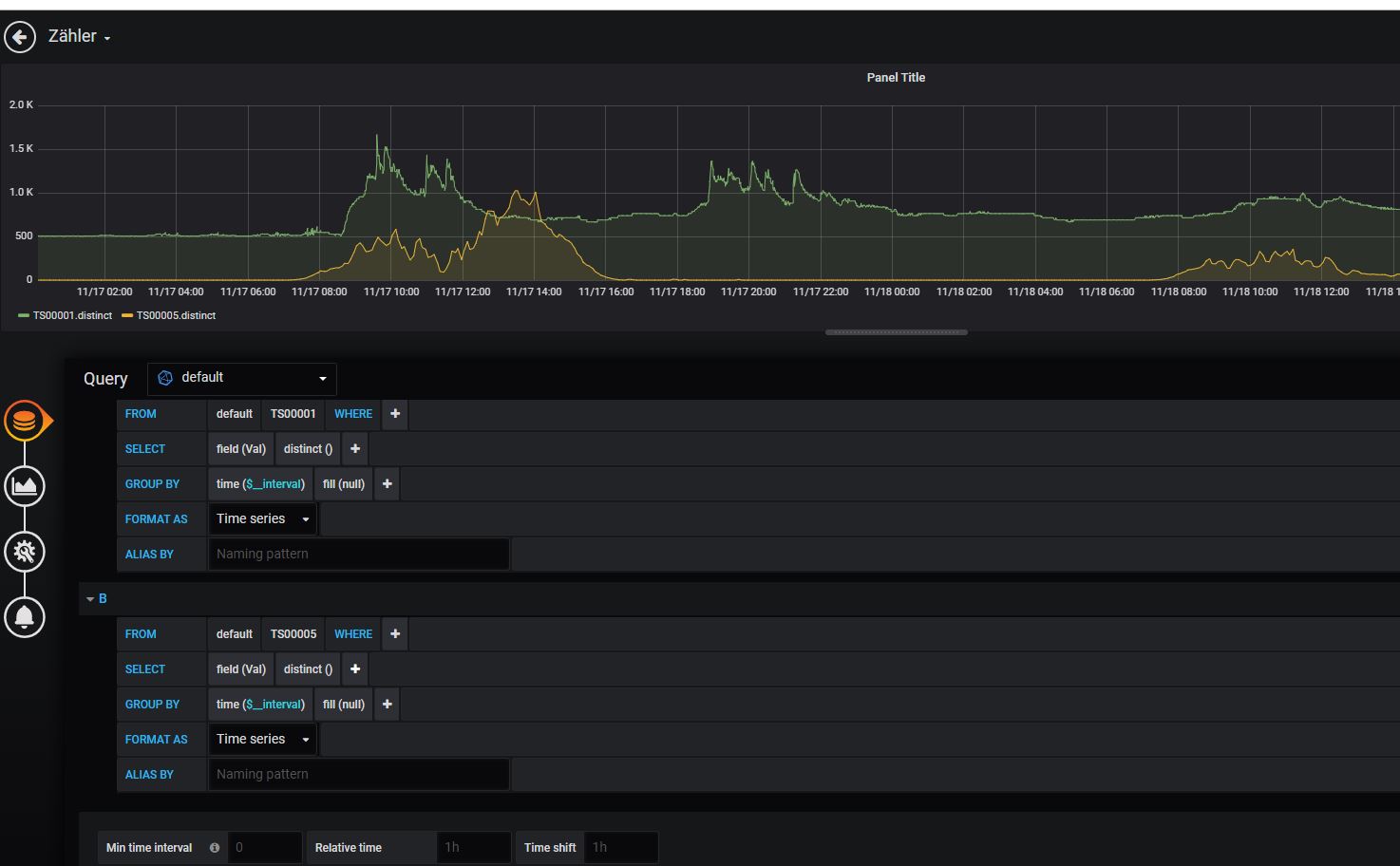Click Min time interval info icon
This screenshot has height=866, width=1400.
tap(215, 848)
